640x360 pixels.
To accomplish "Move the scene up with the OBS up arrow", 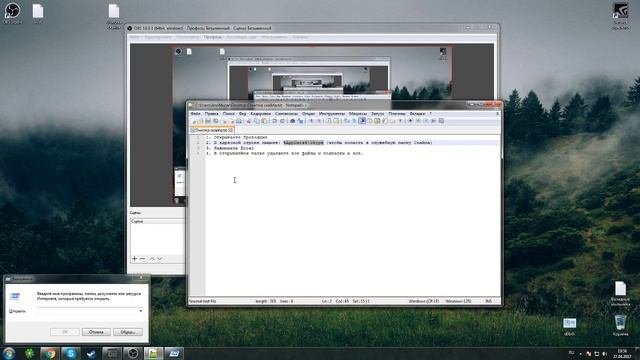I will pos(151,259).
